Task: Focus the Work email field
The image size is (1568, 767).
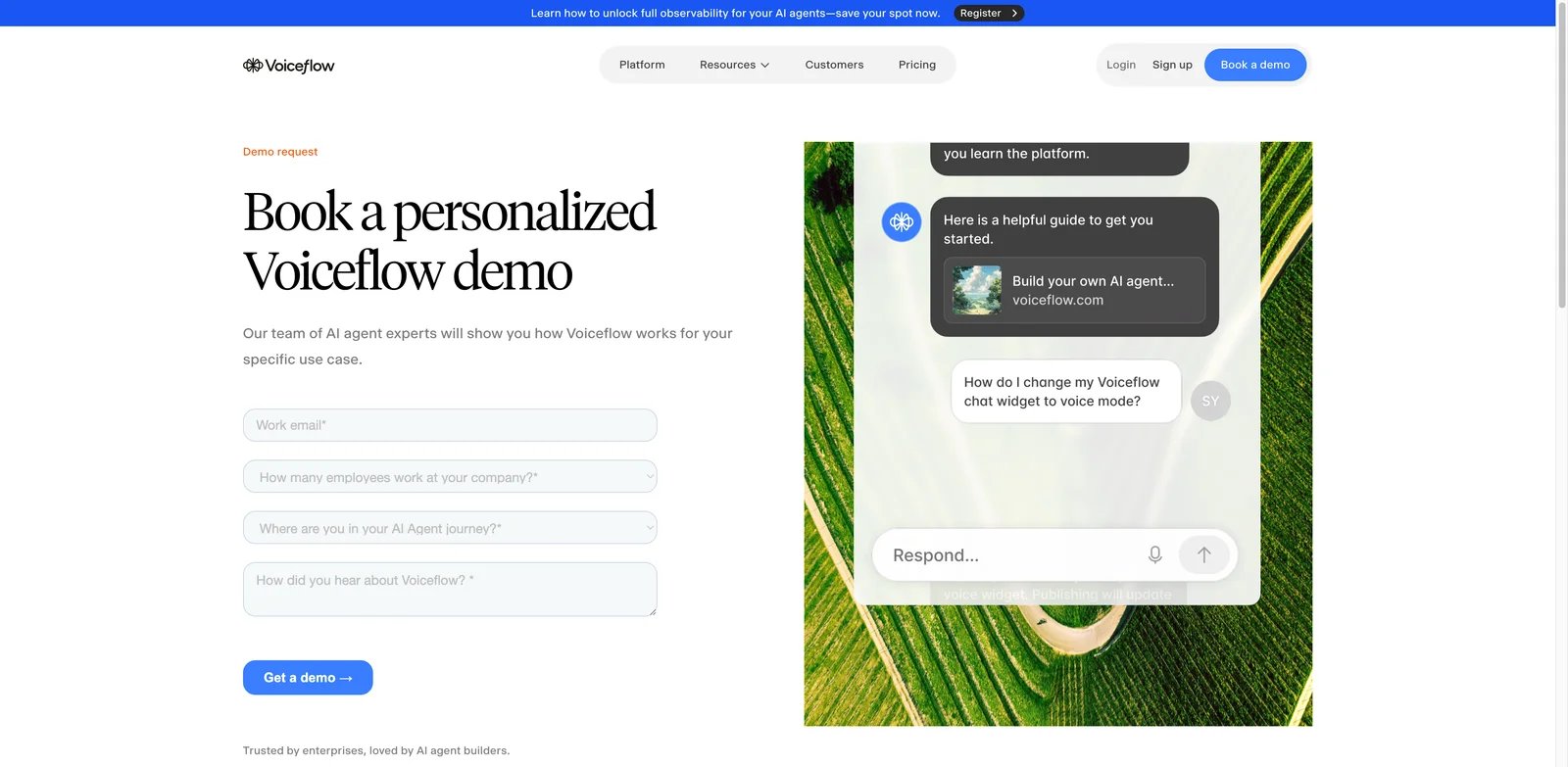Action: pyautogui.click(x=450, y=425)
